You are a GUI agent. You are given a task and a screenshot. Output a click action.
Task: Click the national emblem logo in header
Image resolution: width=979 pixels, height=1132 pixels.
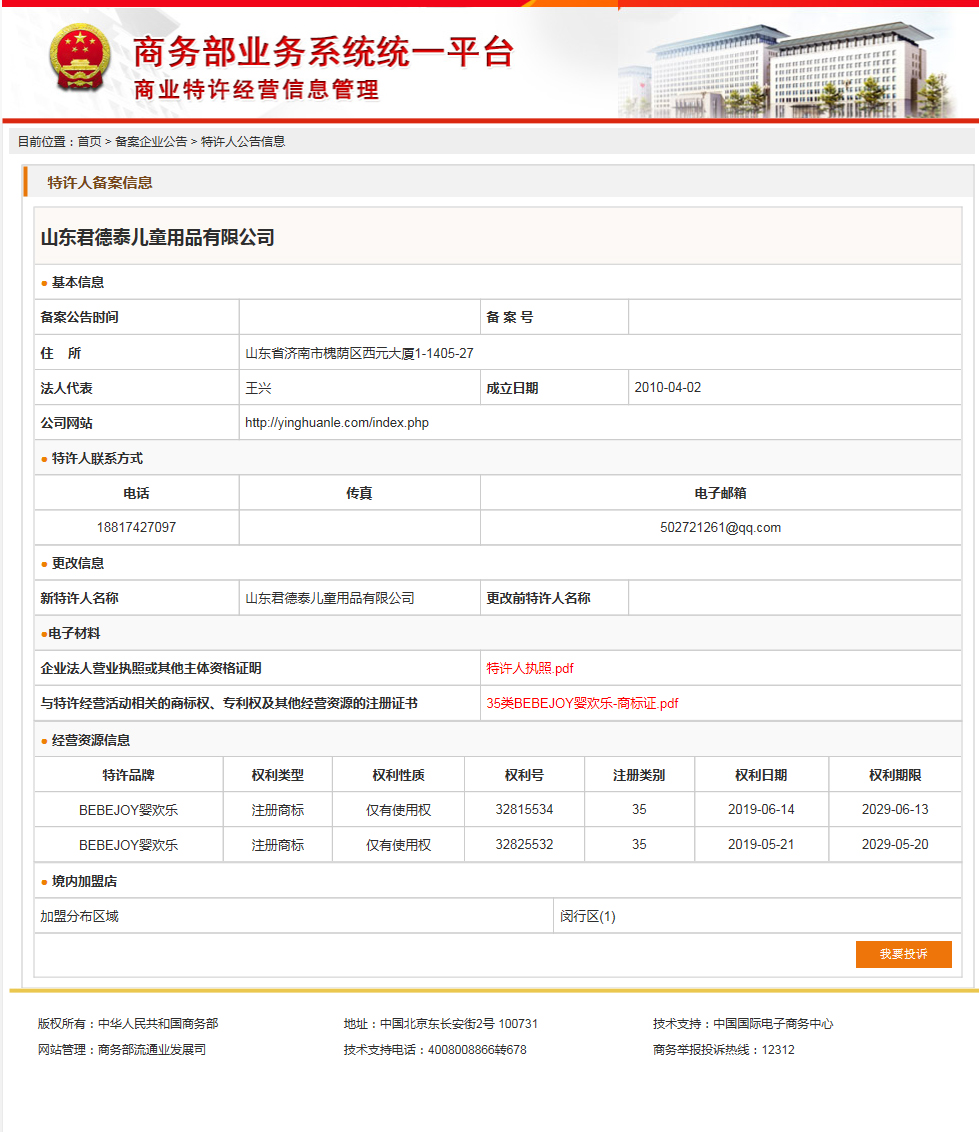click(x=79, y=58)
